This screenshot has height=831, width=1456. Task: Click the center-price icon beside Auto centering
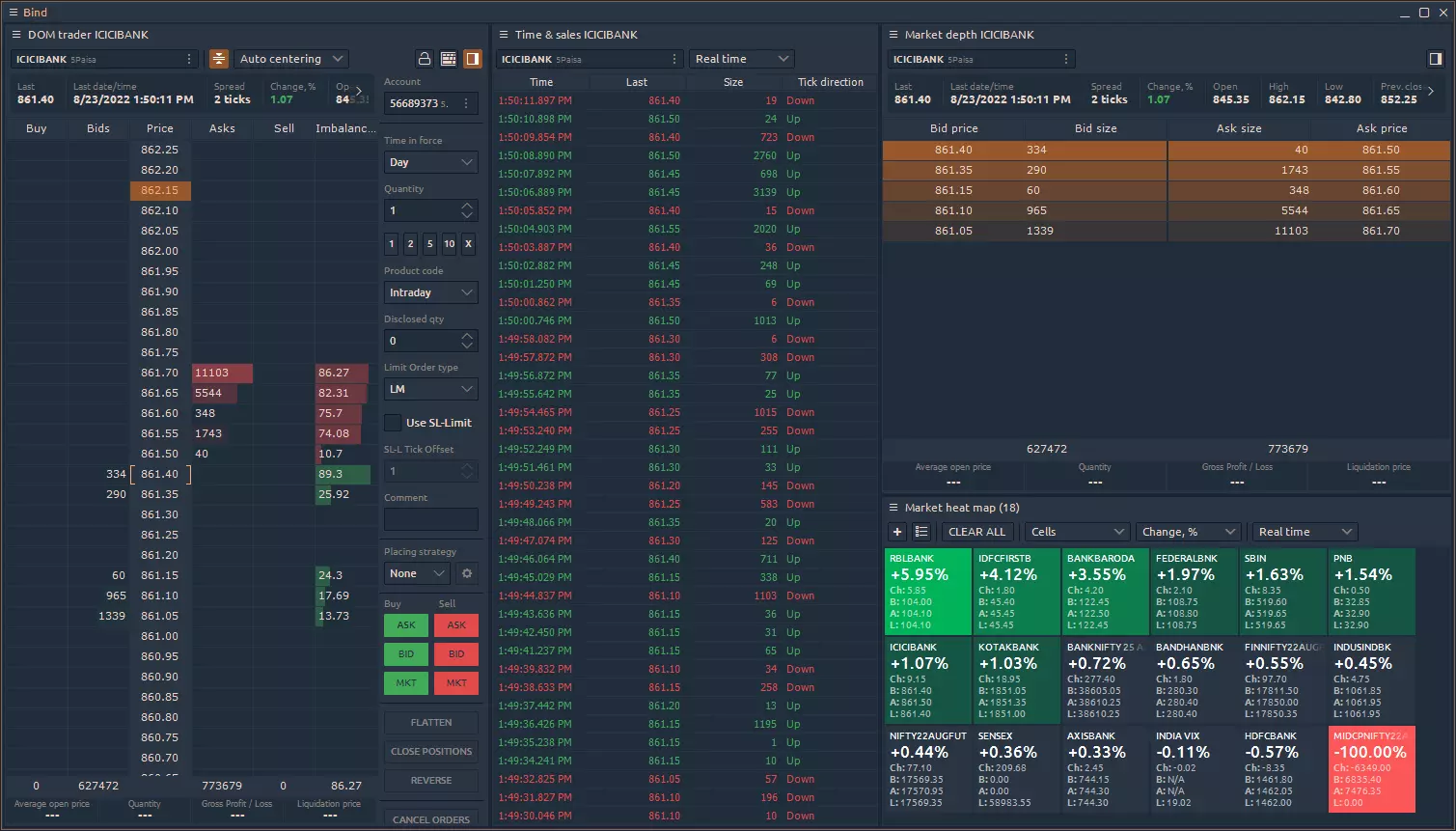point(219,59)
